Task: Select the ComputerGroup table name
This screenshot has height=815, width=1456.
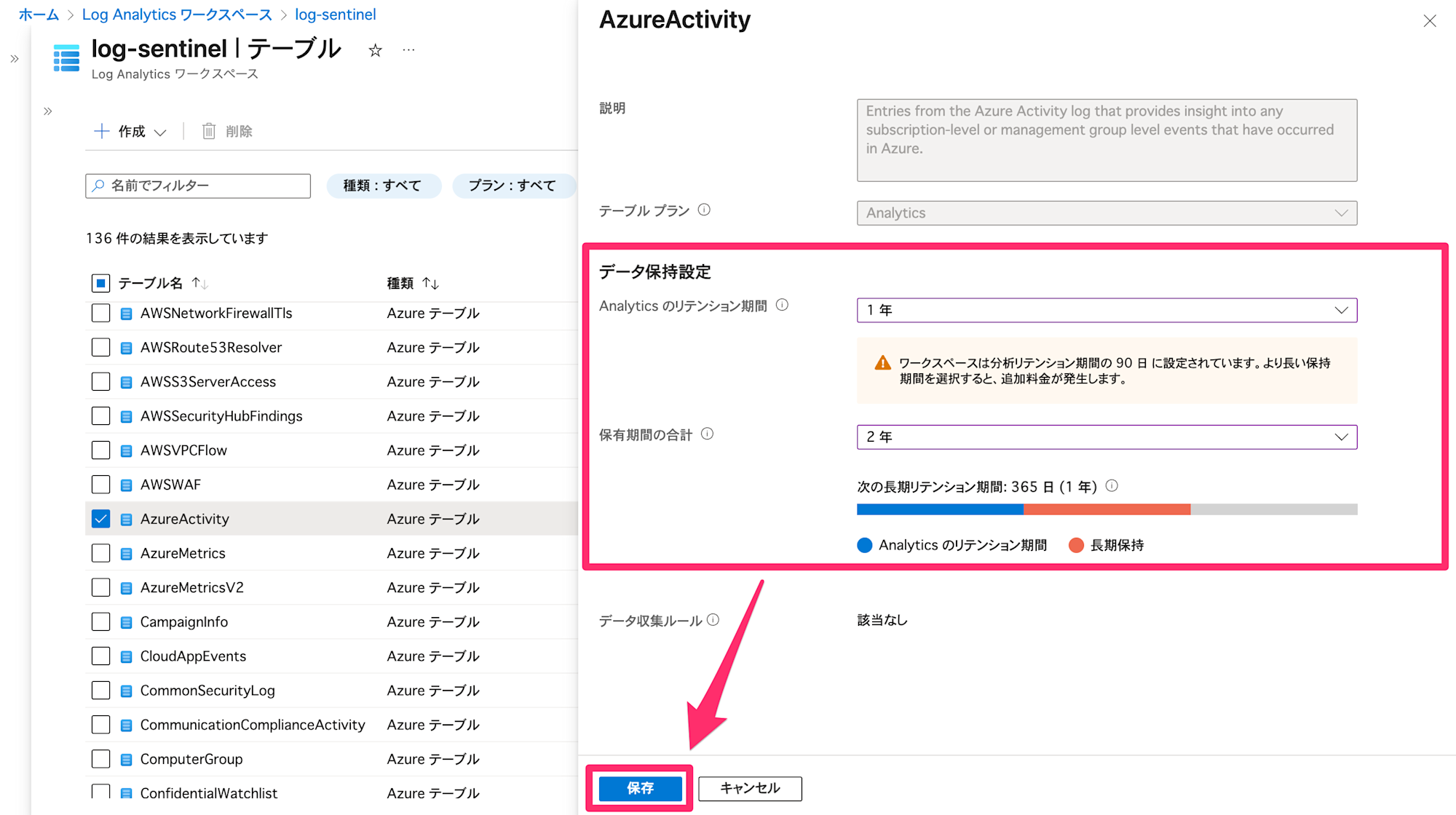Action: [x=191, y=759]
